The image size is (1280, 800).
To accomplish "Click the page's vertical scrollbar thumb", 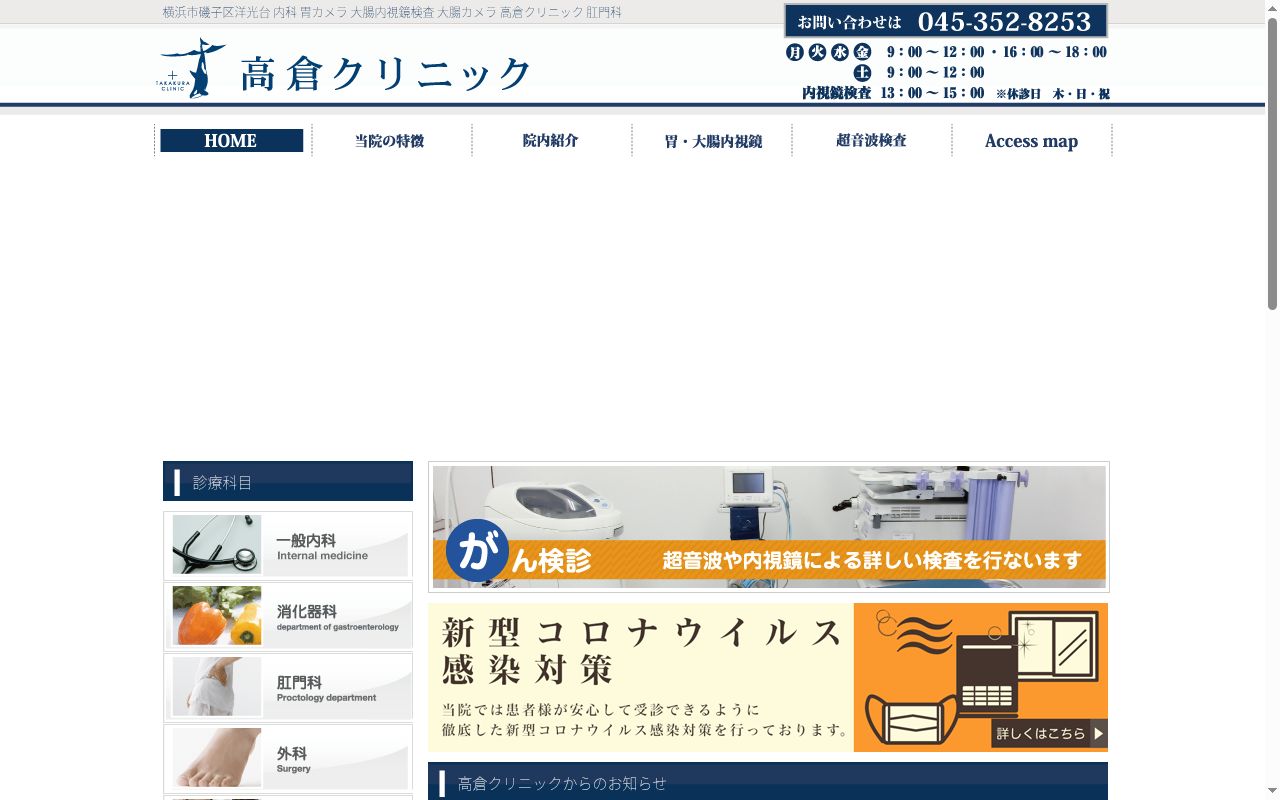I will tap(1272, 165).
